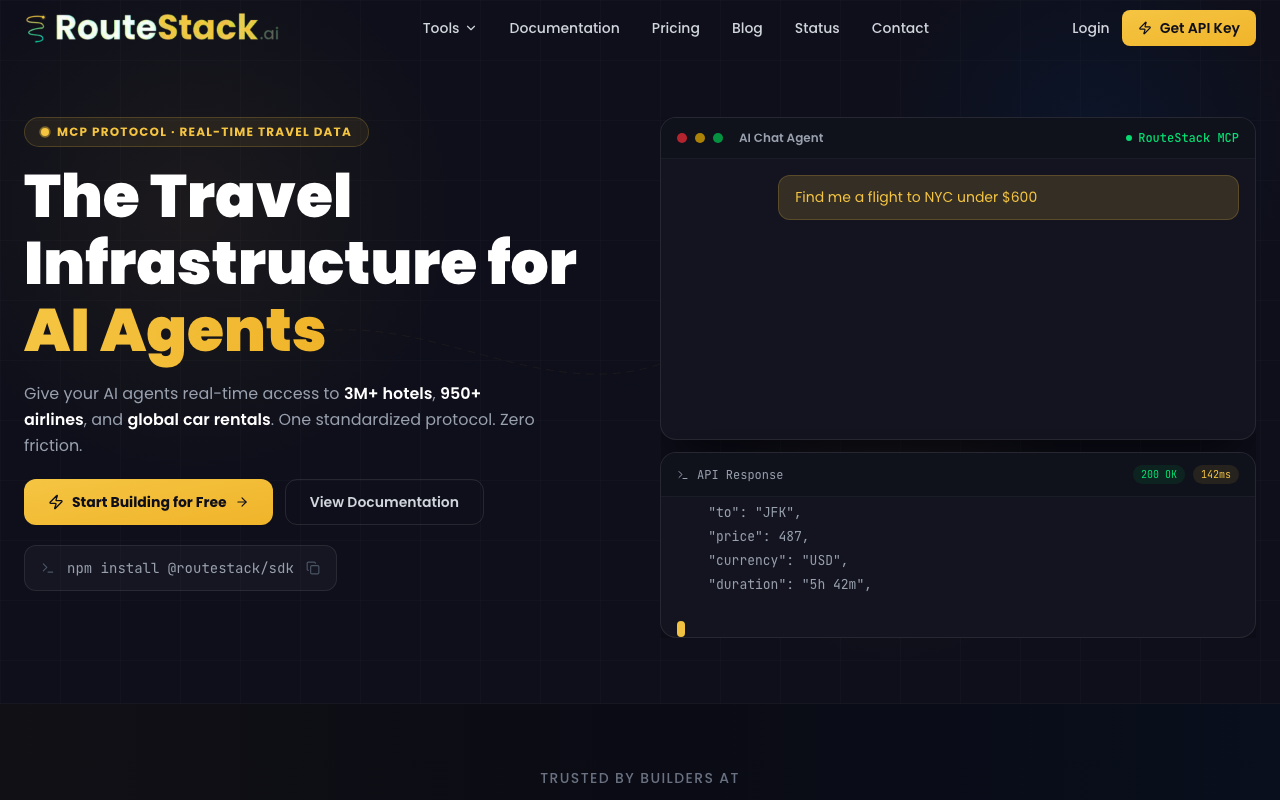This screenshot has height=800, width=1280.
Task: Click the Get API Key button
Action: coord(1188,28)
